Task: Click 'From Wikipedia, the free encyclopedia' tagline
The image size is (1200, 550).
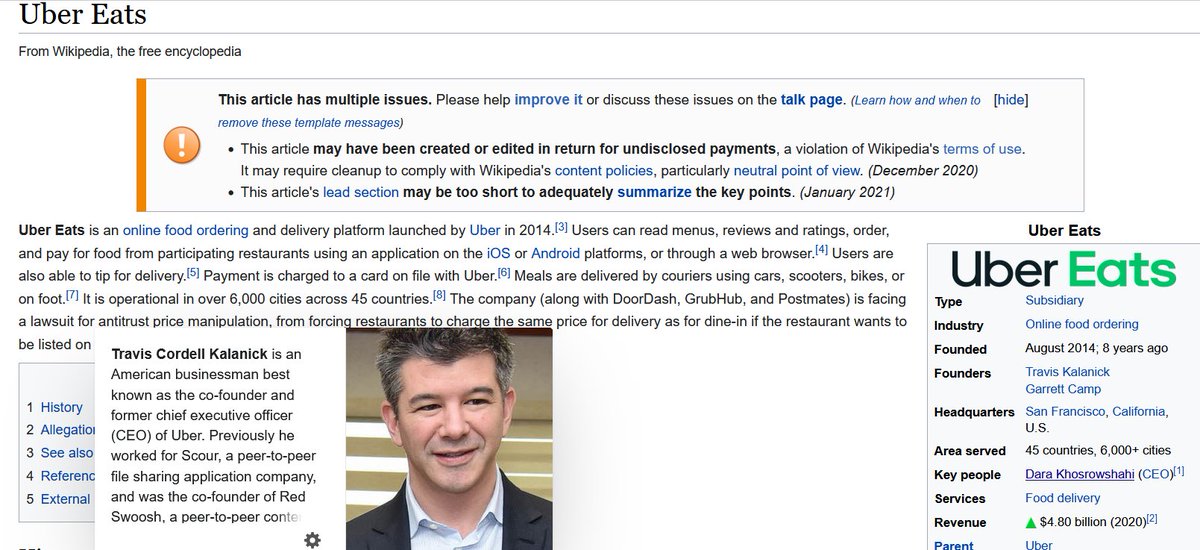Action: (129, 51)
